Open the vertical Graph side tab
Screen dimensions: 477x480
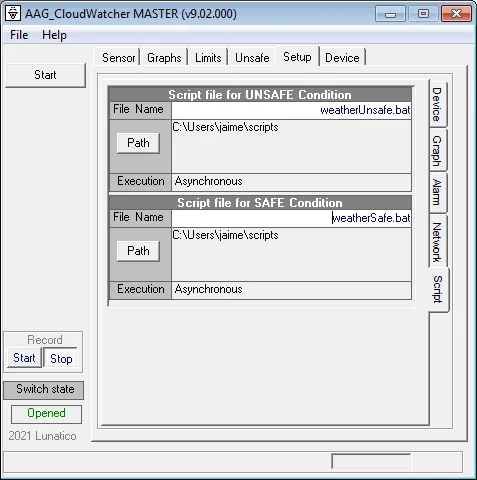(437, 151)
